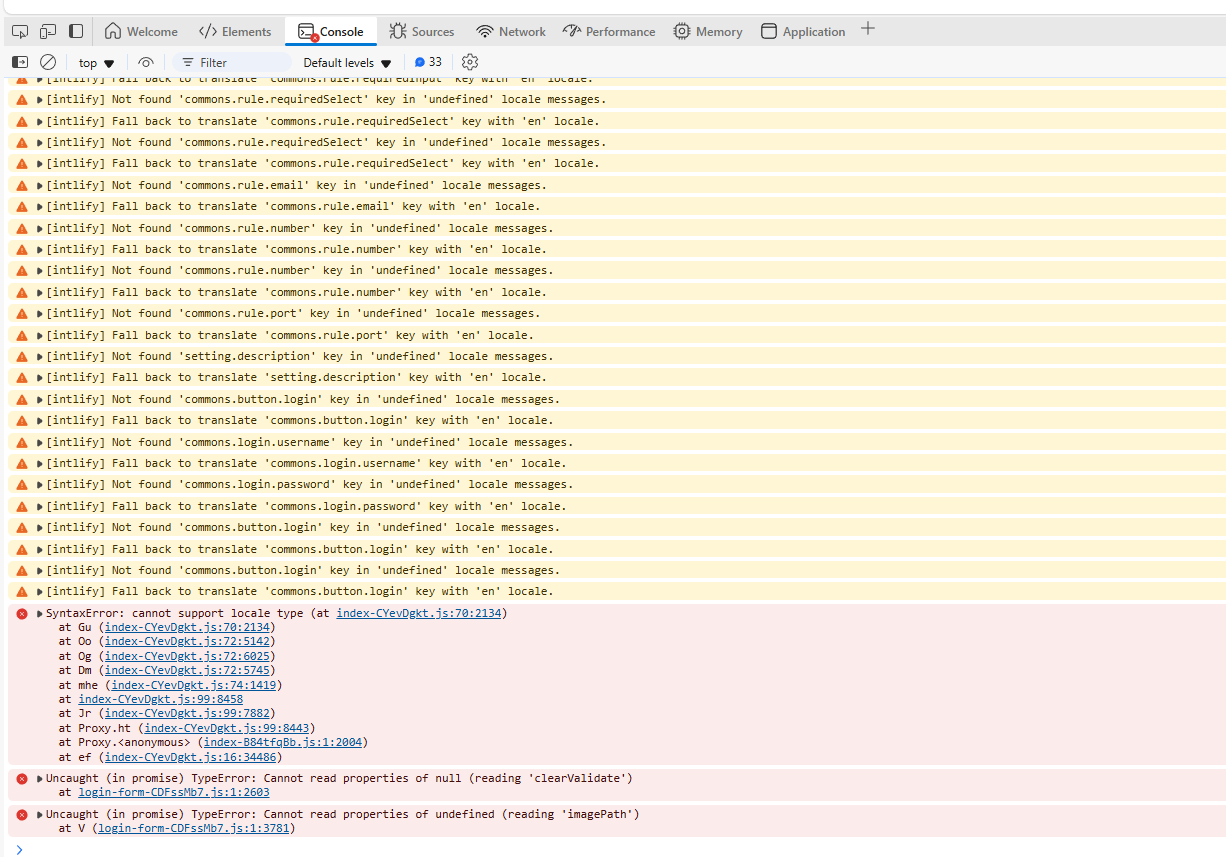Click warning icon beside Not found 'commons.rule.email'

22,185
